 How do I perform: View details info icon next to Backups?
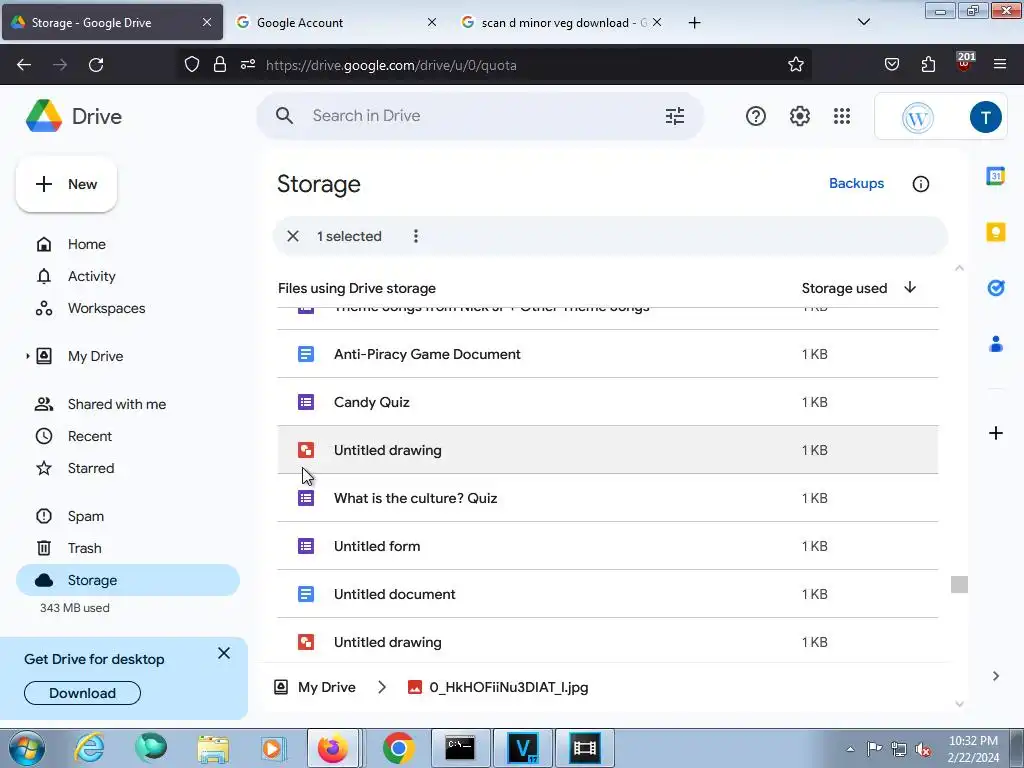920,184
